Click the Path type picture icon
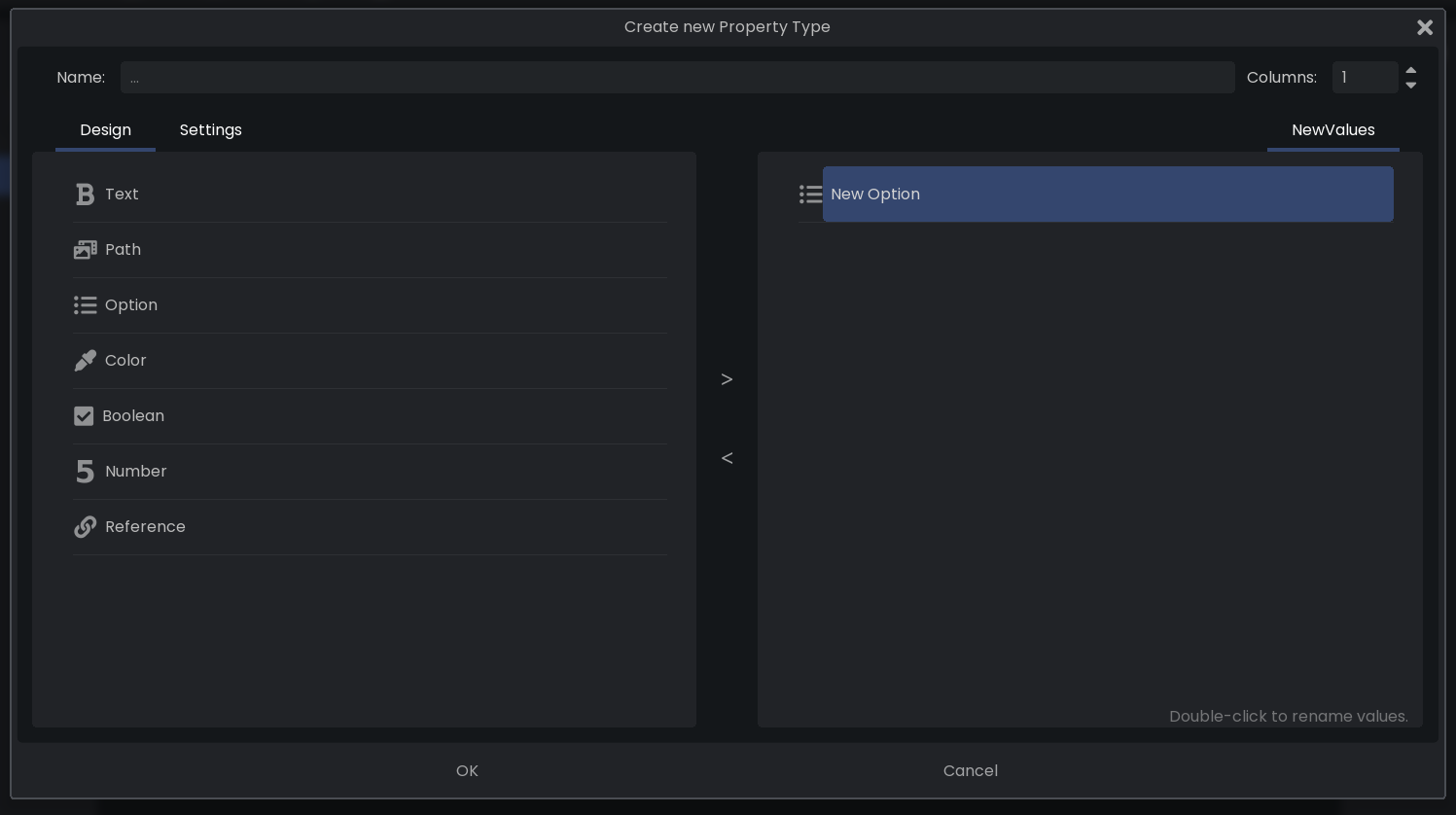Image resolution: width=1456 pixels, height=815 pixels. [86, 250]
